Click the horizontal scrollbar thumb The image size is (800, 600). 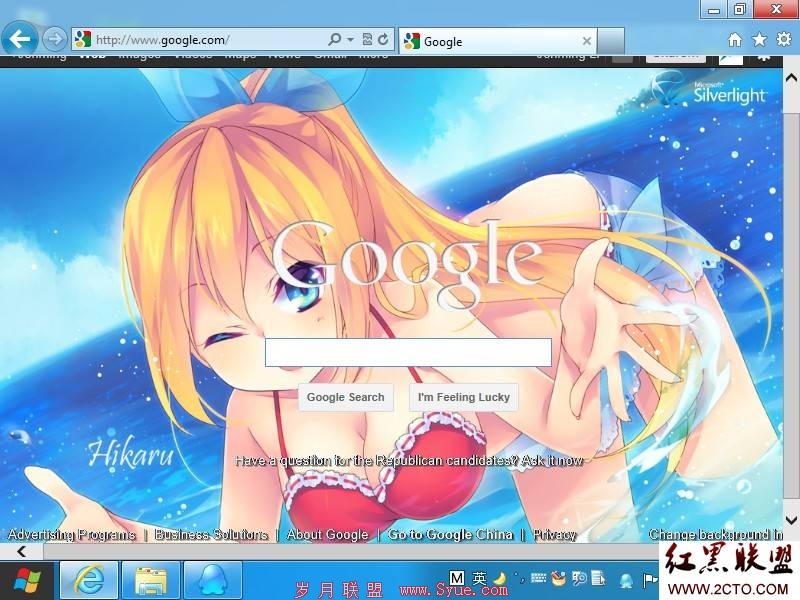coord(352,552)
